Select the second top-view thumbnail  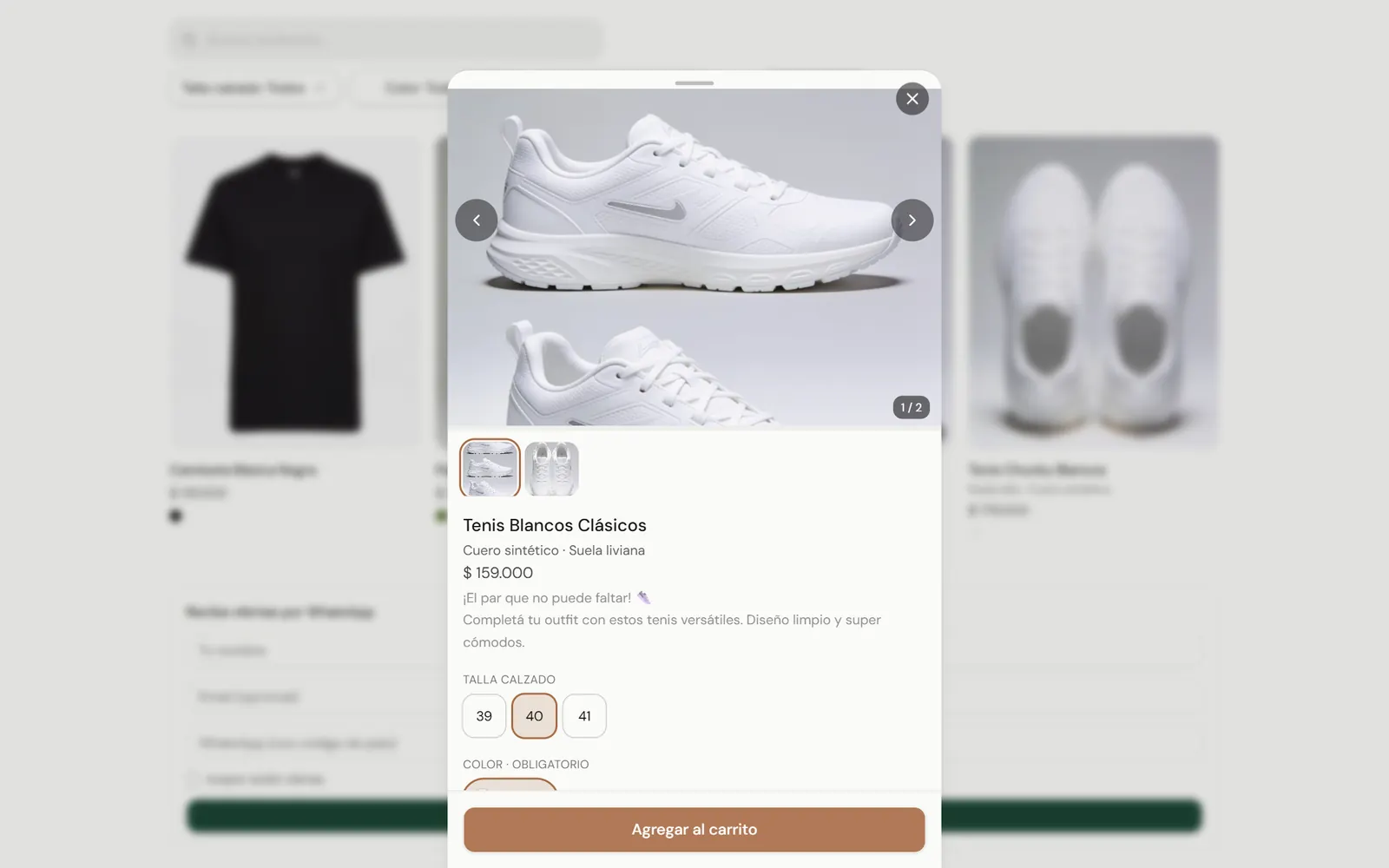point(552,469)
